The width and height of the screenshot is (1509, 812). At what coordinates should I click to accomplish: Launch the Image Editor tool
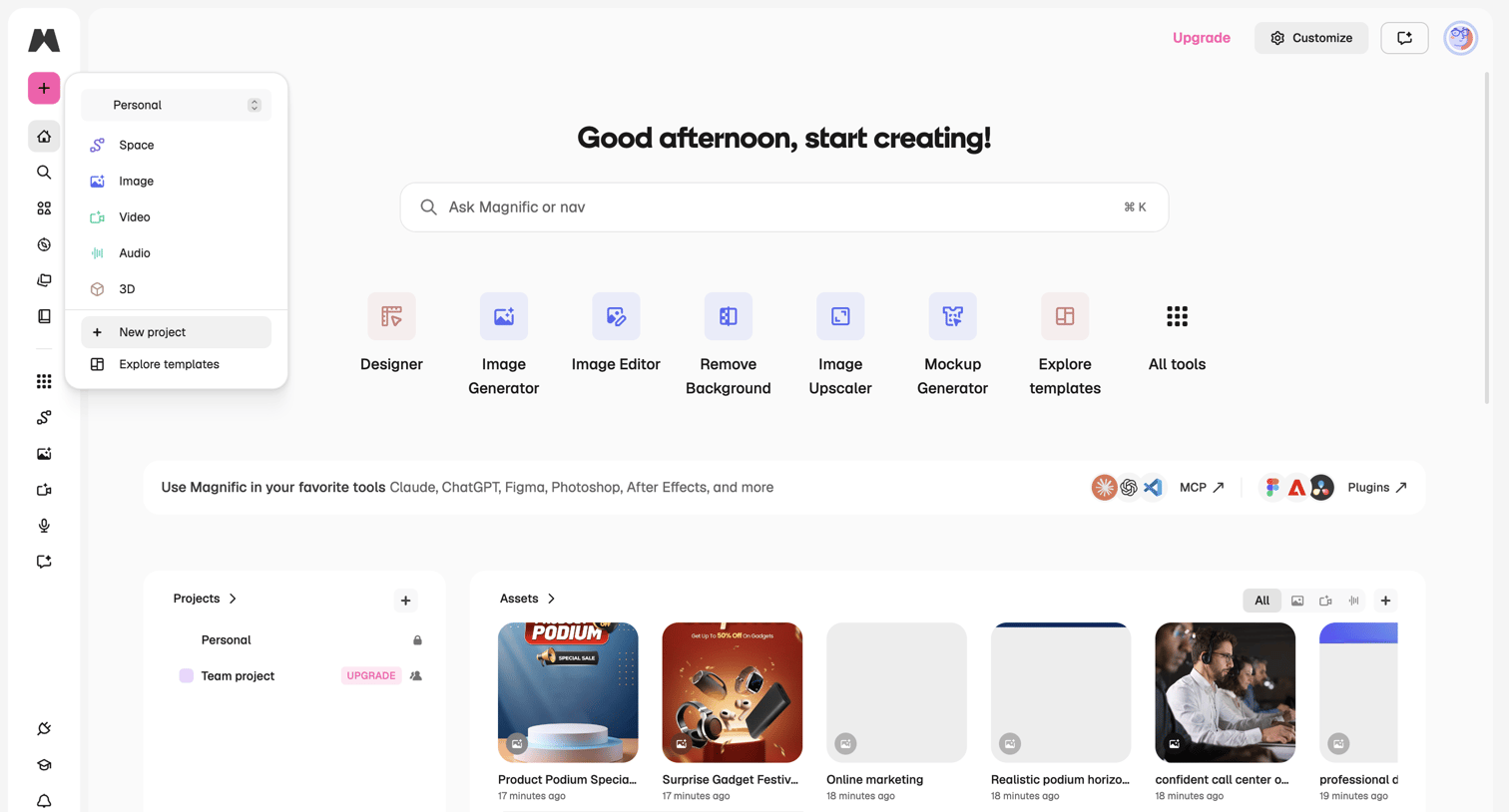coord(616,333)
